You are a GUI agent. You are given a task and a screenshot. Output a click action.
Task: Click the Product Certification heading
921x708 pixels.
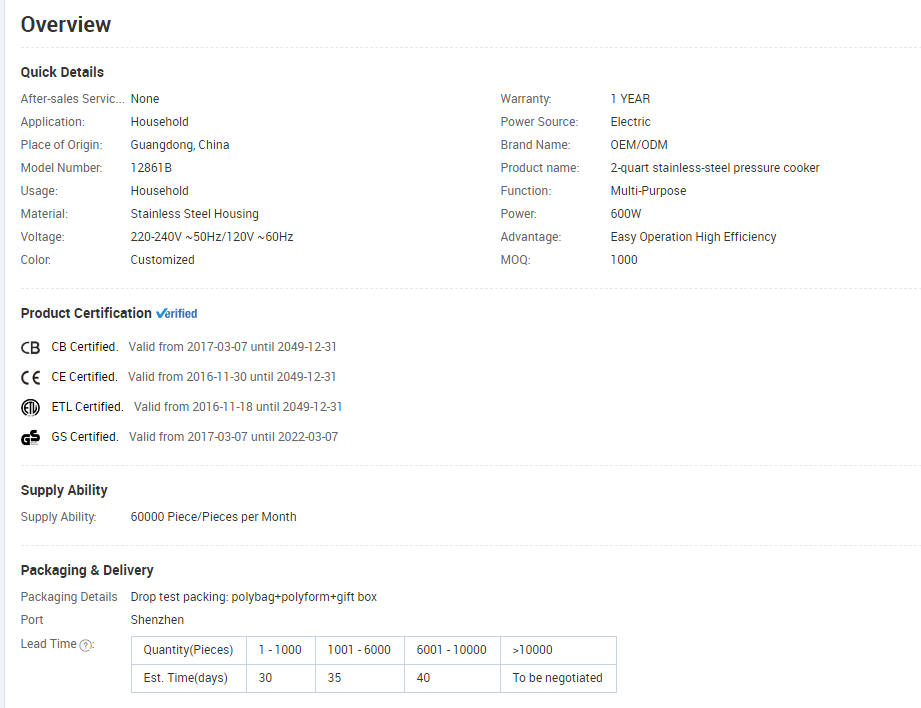[86, 313]
